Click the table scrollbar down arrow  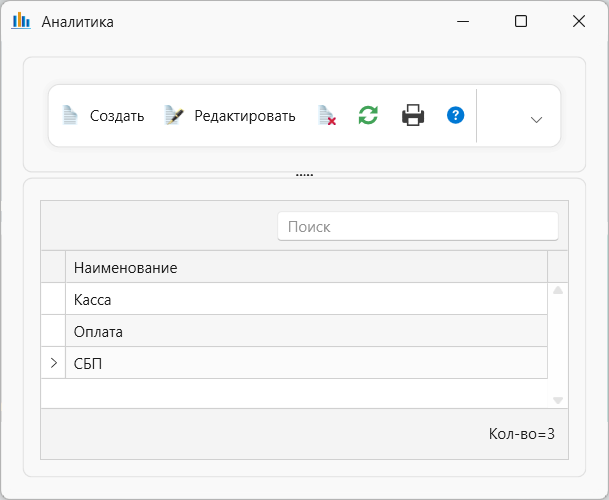click(558, 400)
